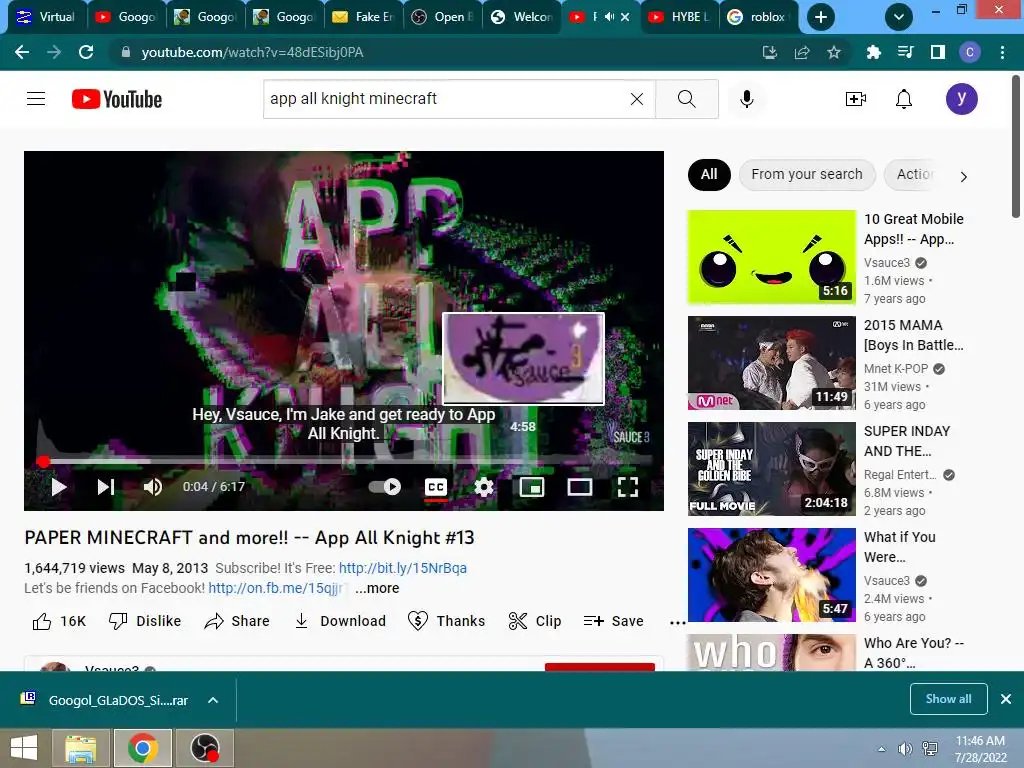Save the video to a playlist

point(613,621)
